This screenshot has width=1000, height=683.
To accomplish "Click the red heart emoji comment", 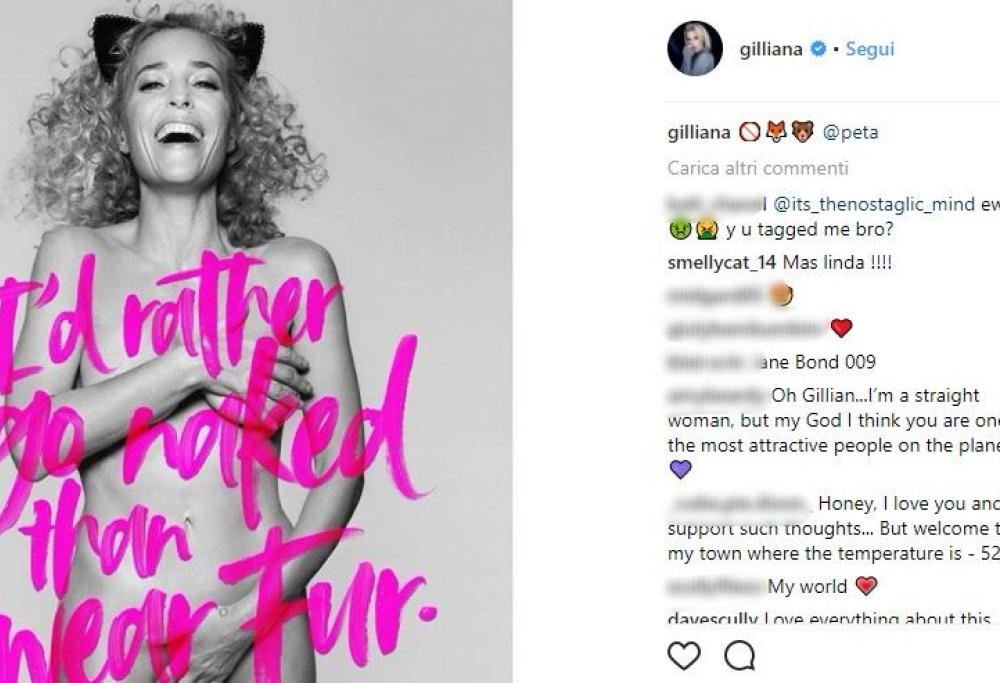I will coord(841,328).
